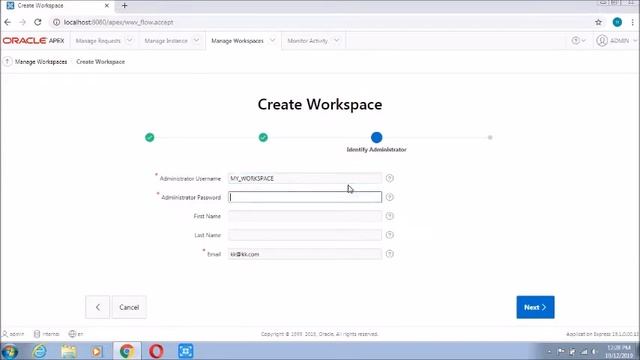This screenshot has width=640, height=360.
Task: Click the Oracle APEX logo
Action: coord(33,41)
